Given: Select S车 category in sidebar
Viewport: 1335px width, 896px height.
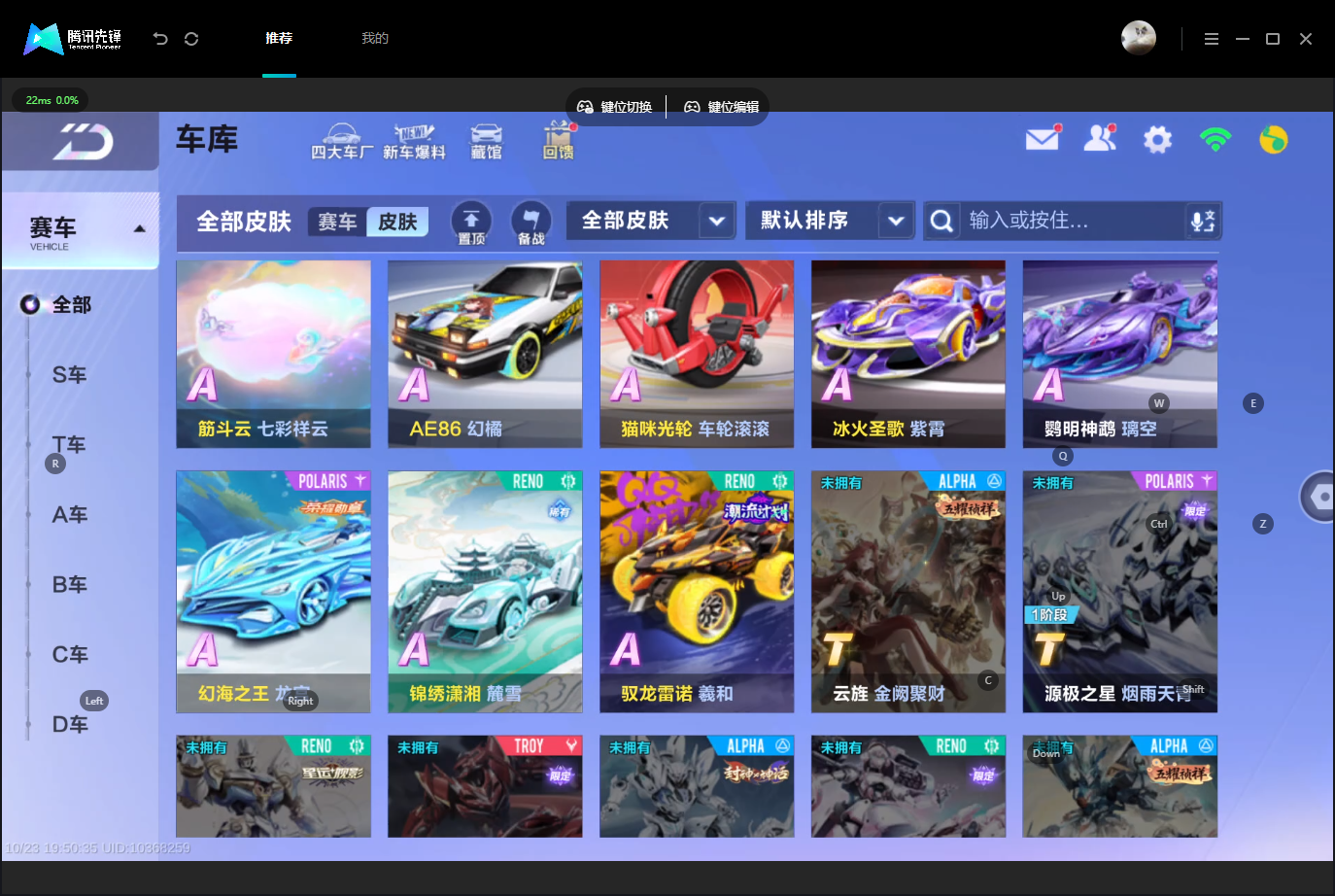Looking at the screenshot, I should pyautogui.click(x=69, y=375).
